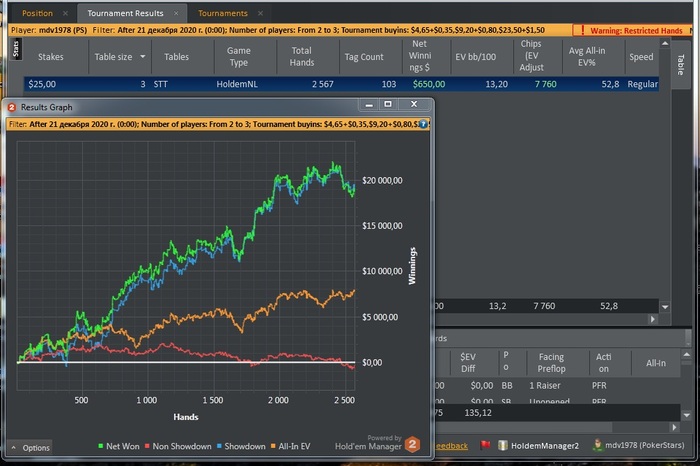Click the $650,00 net winnings value
This screenshot has height=466, width=700.
tap(429, 84)
